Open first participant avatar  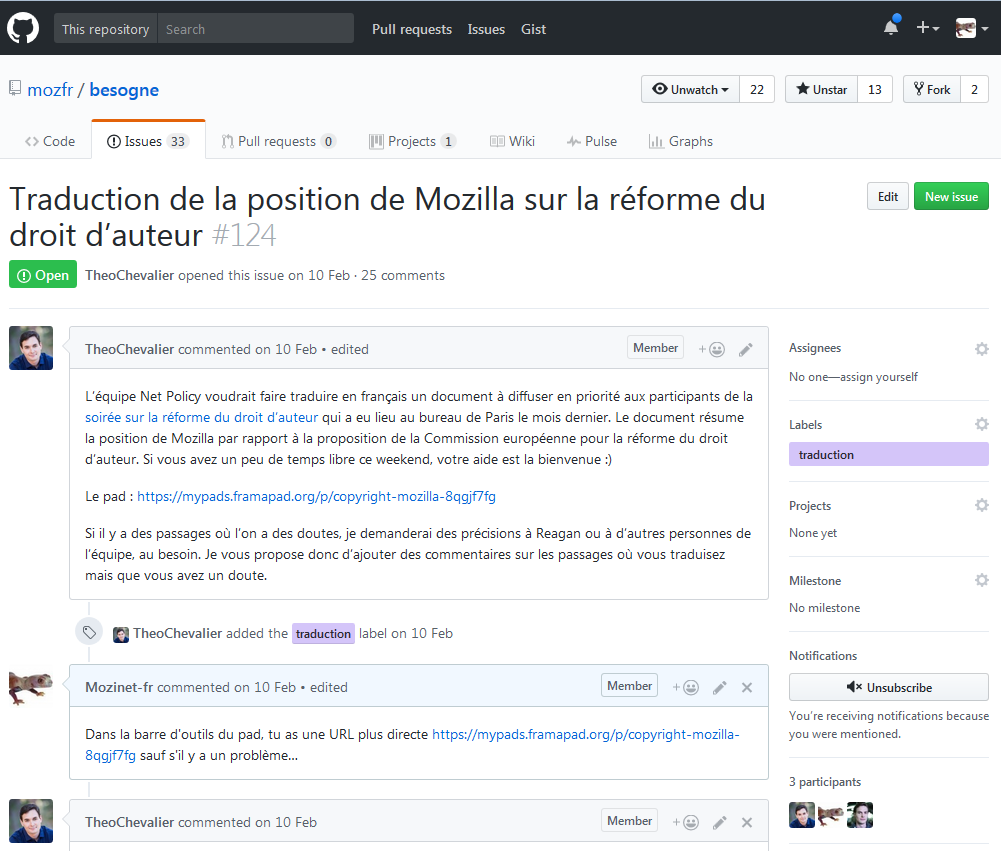(802, 815)
